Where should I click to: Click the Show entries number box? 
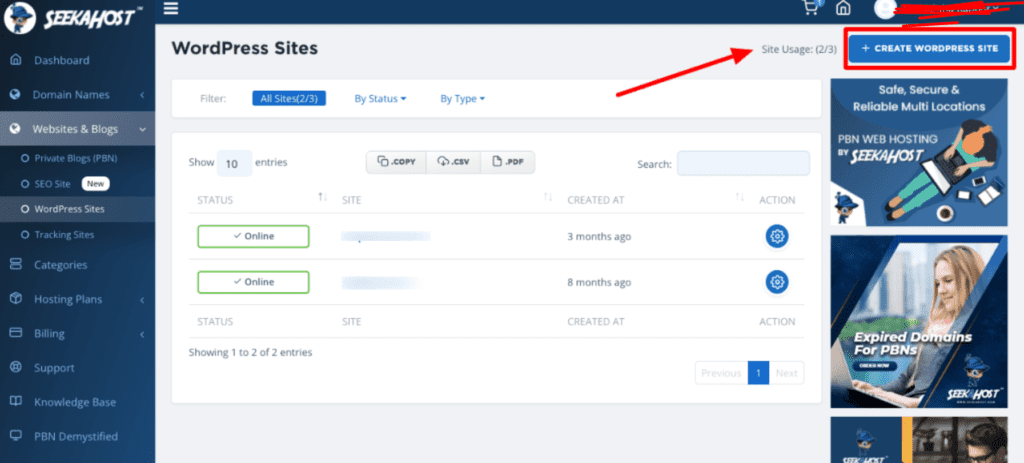(x=234, y=163)
